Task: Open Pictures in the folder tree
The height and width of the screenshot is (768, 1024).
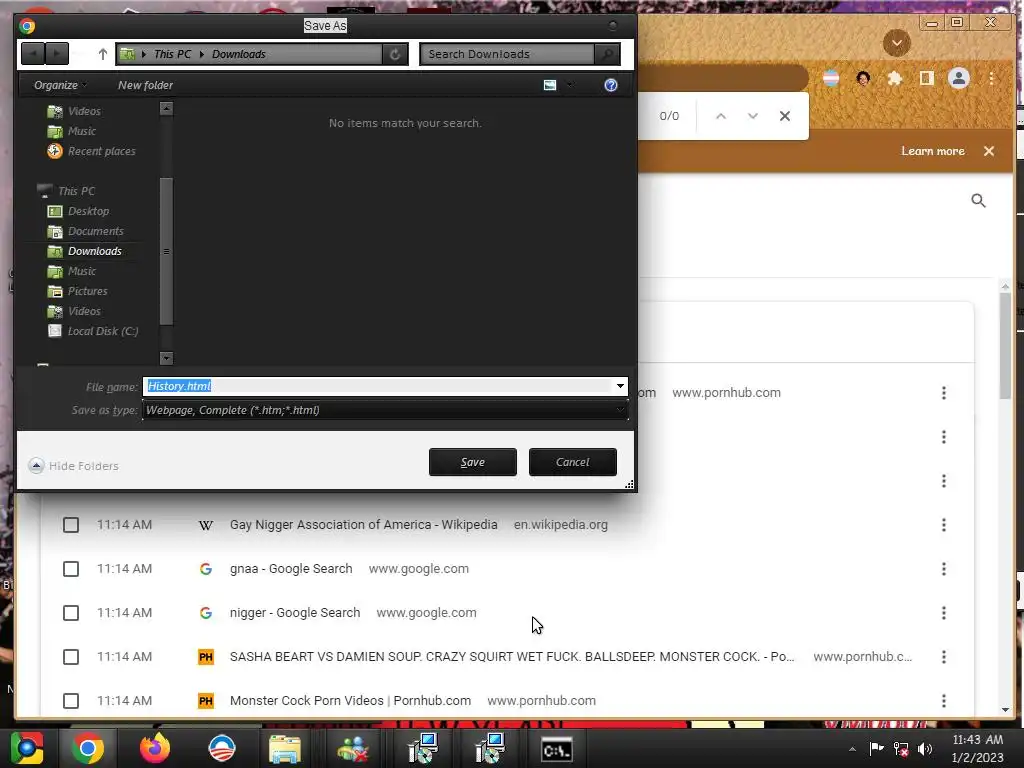Action: click(78, 291)
